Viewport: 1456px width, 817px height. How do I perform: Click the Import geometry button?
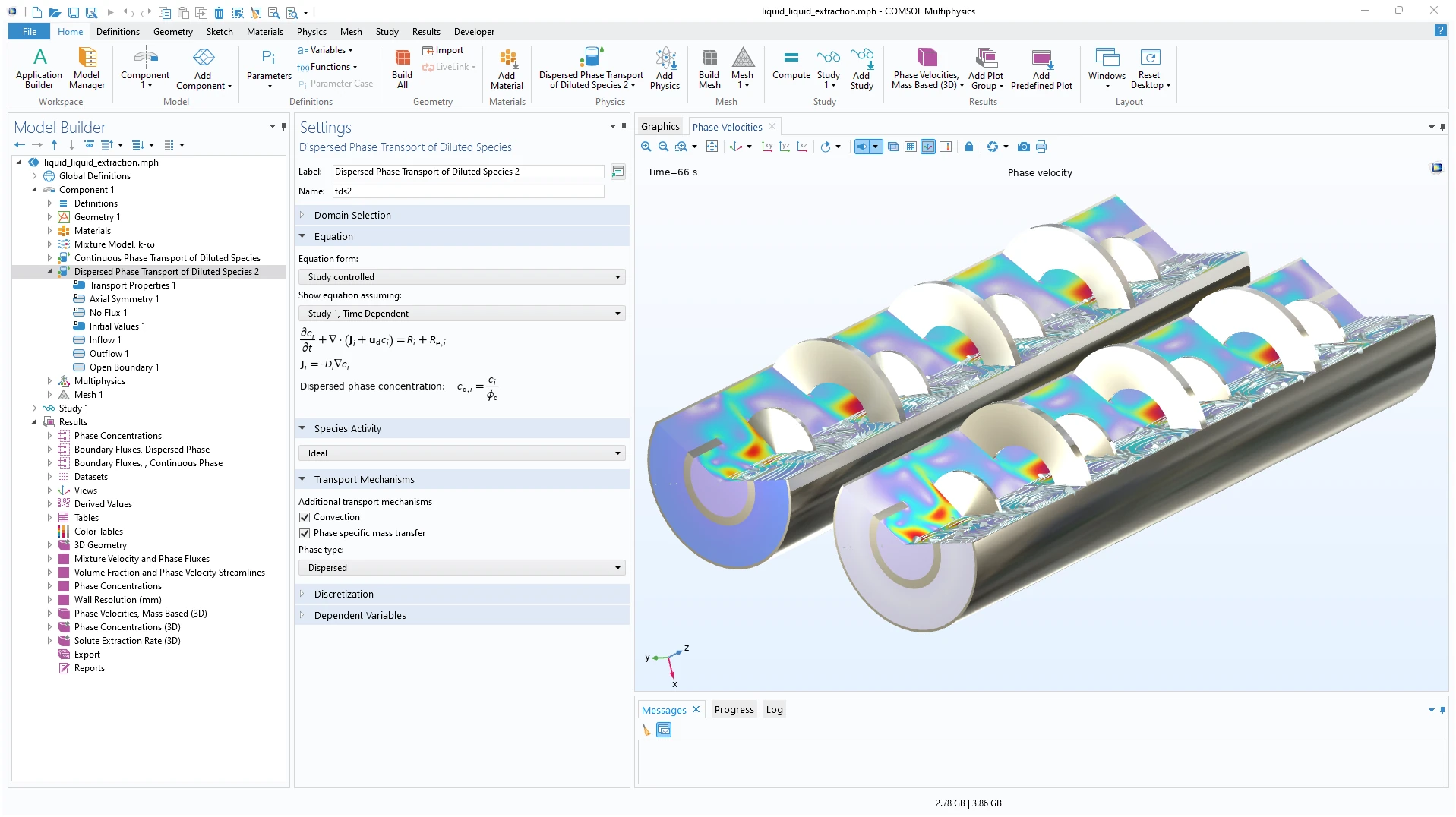pyautogui.click(x=443, y=50)
